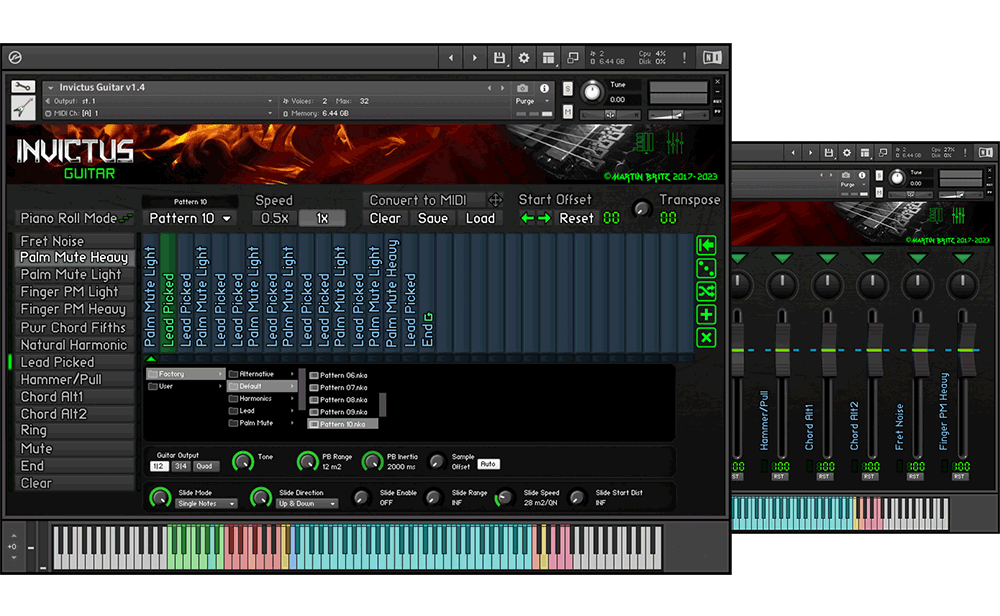Open instrument edit wrench icon

pos(23,87)
